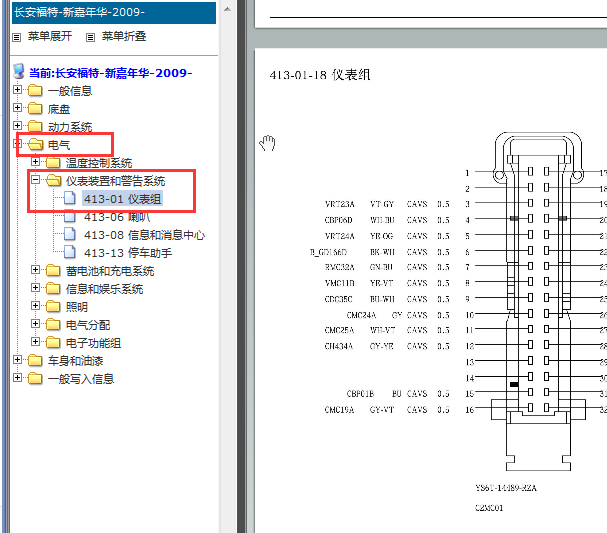Open the 当前:长安福特-新嘉年华-2009- root link
This screenshot has width=607, height=533.
(x=111, y=73)
